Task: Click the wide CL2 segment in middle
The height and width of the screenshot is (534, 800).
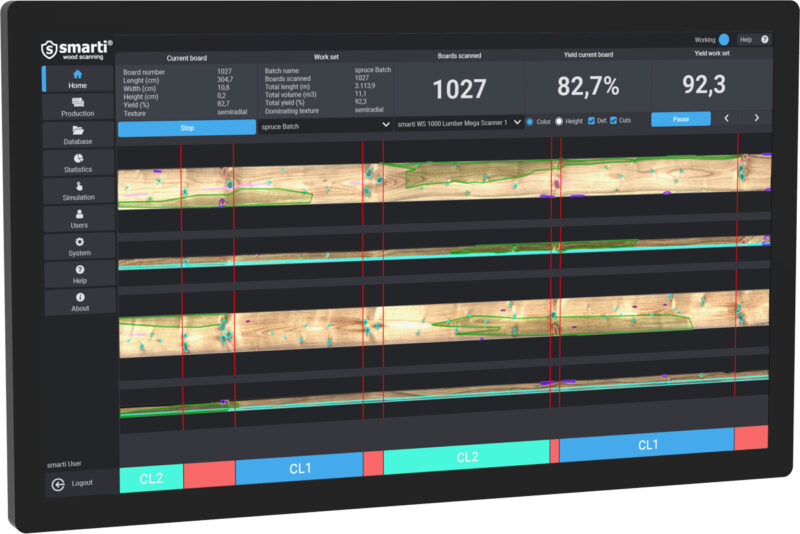Action: pos(466,457)
